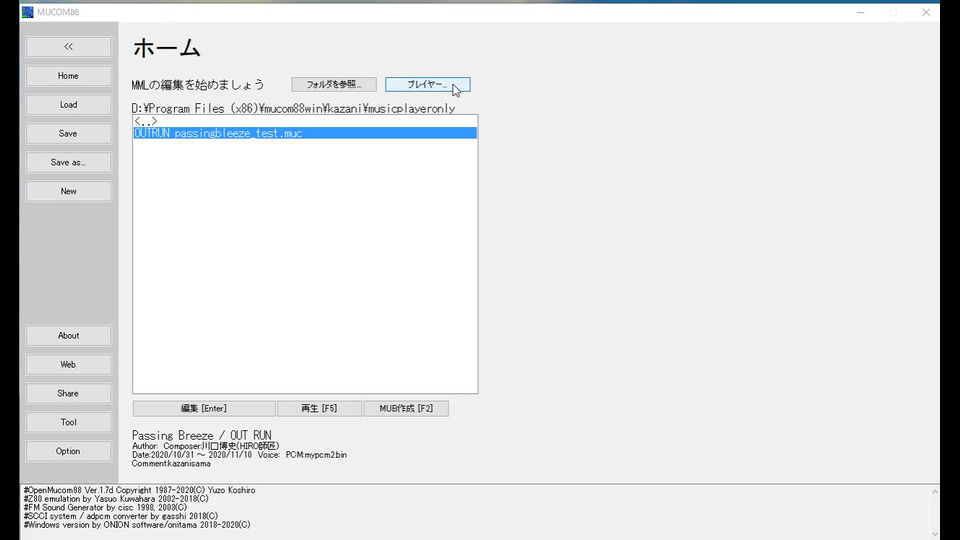This screenshot has width=960, height=540.
Task: Click the #FM Sound Generator log line
Action: click(105, 508)
